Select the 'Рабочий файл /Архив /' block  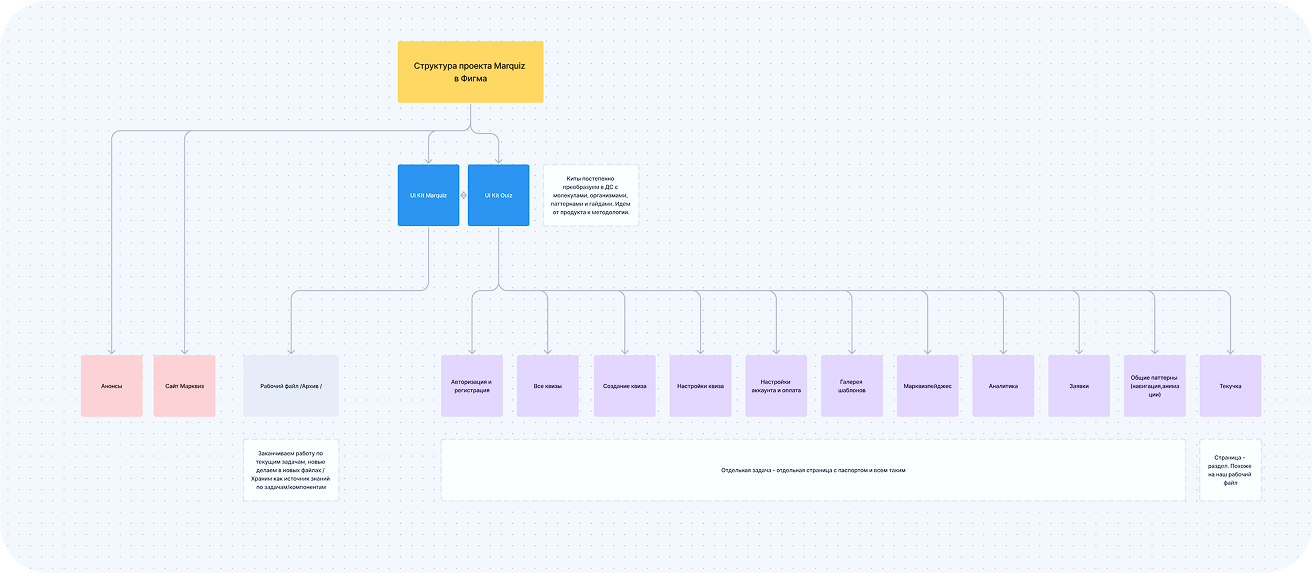click(291, 386)
